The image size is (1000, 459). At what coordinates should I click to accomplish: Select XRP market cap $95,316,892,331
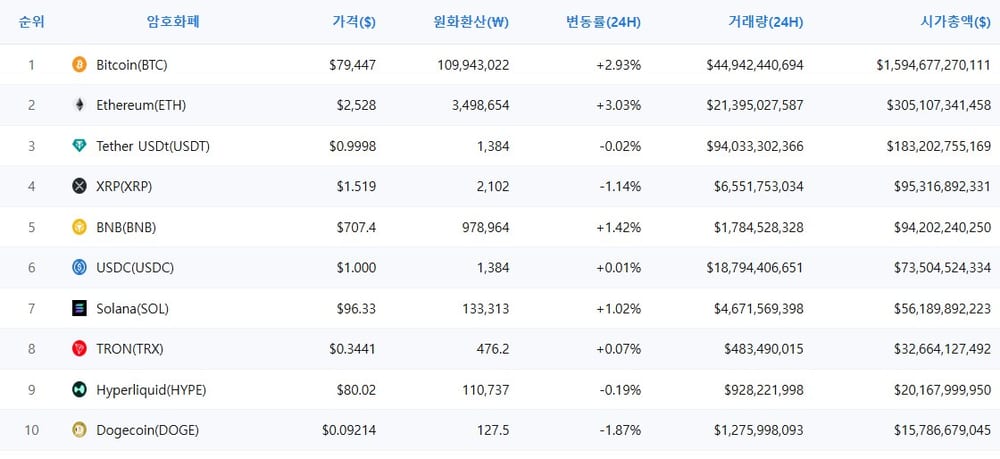[x=942, y=187]
